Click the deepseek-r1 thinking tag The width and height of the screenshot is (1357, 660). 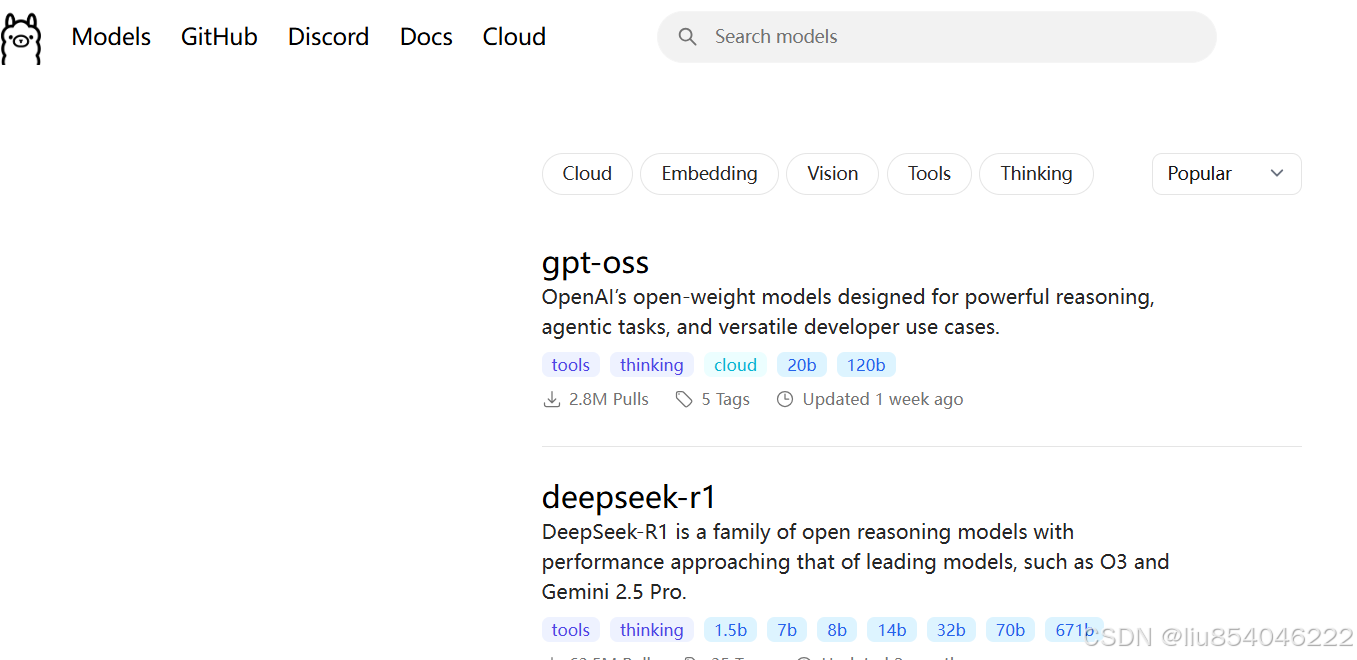tap(652, 630)
